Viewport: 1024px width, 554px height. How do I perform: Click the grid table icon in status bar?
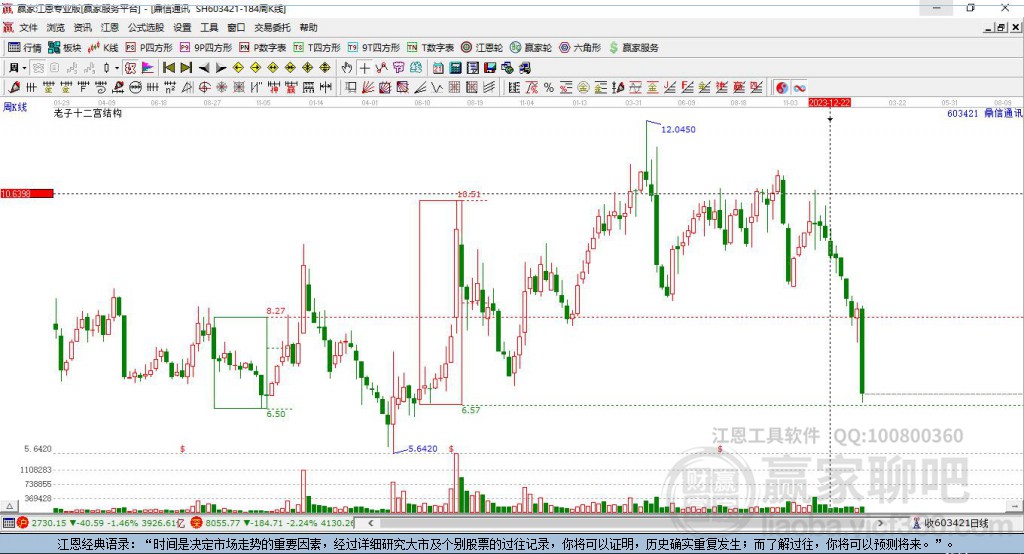[8, 523]
